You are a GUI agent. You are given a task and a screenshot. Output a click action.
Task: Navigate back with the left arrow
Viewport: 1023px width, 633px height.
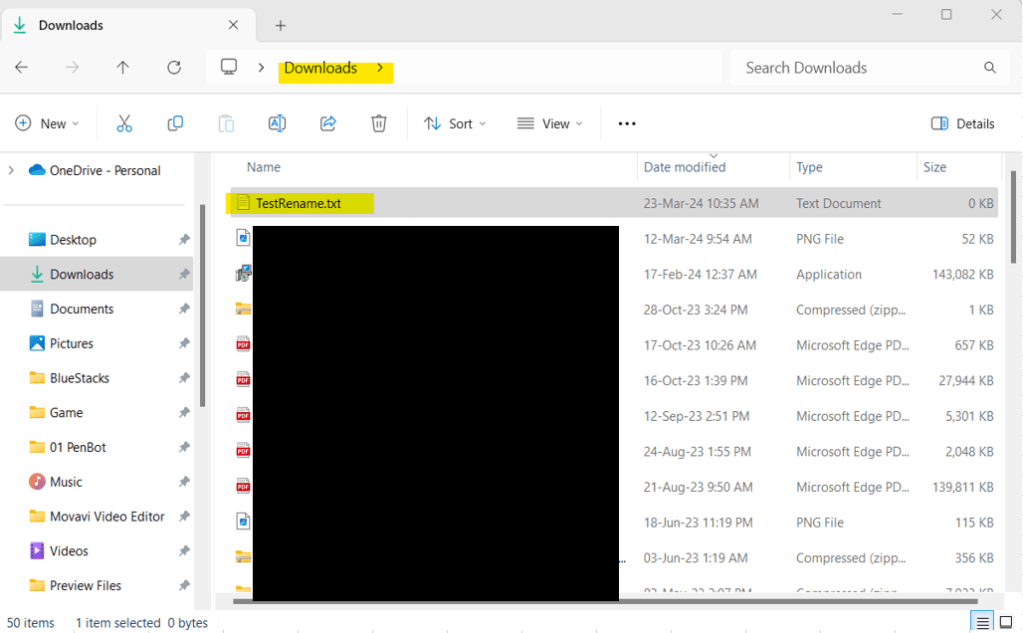point(22,68)
